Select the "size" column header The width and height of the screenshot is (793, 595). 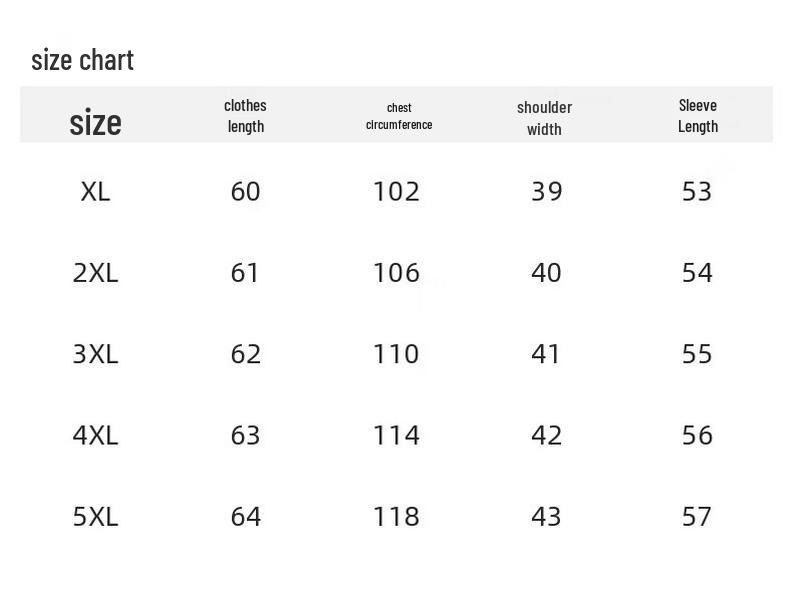95,122
